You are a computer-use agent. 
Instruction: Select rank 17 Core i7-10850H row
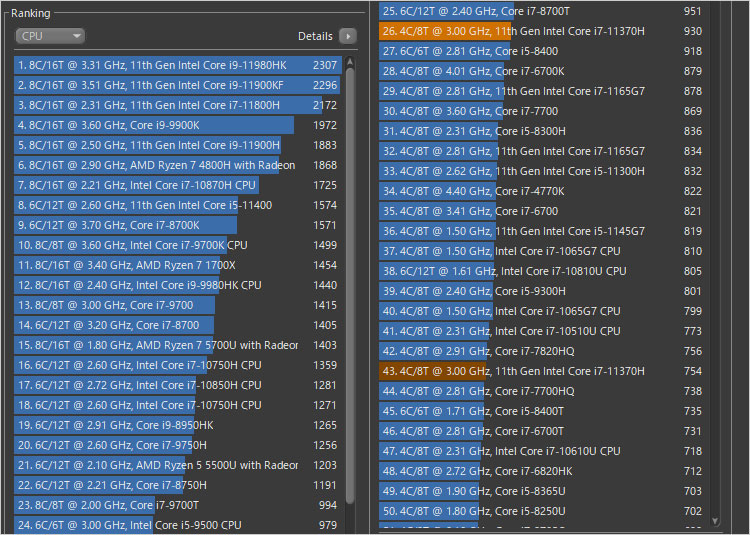pos(178,385)
